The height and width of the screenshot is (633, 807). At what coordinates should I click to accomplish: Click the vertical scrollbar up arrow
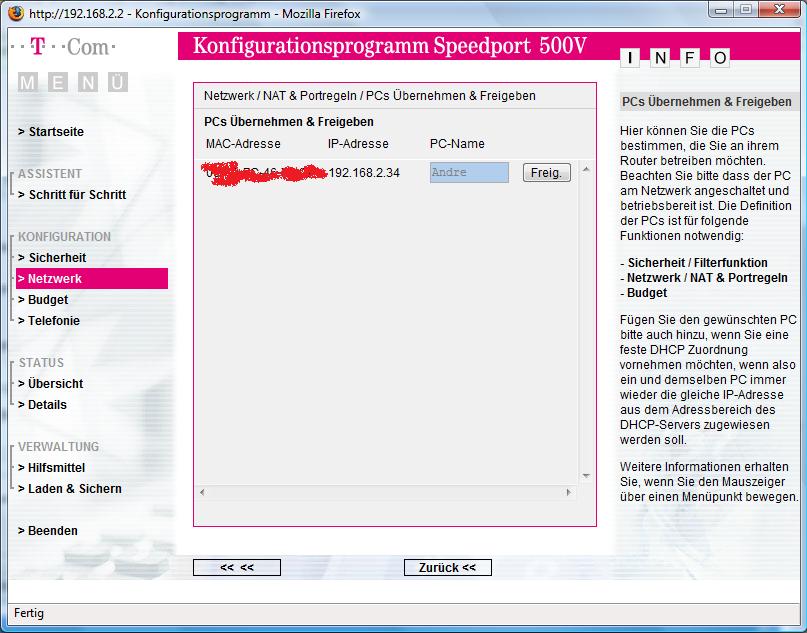586,169
